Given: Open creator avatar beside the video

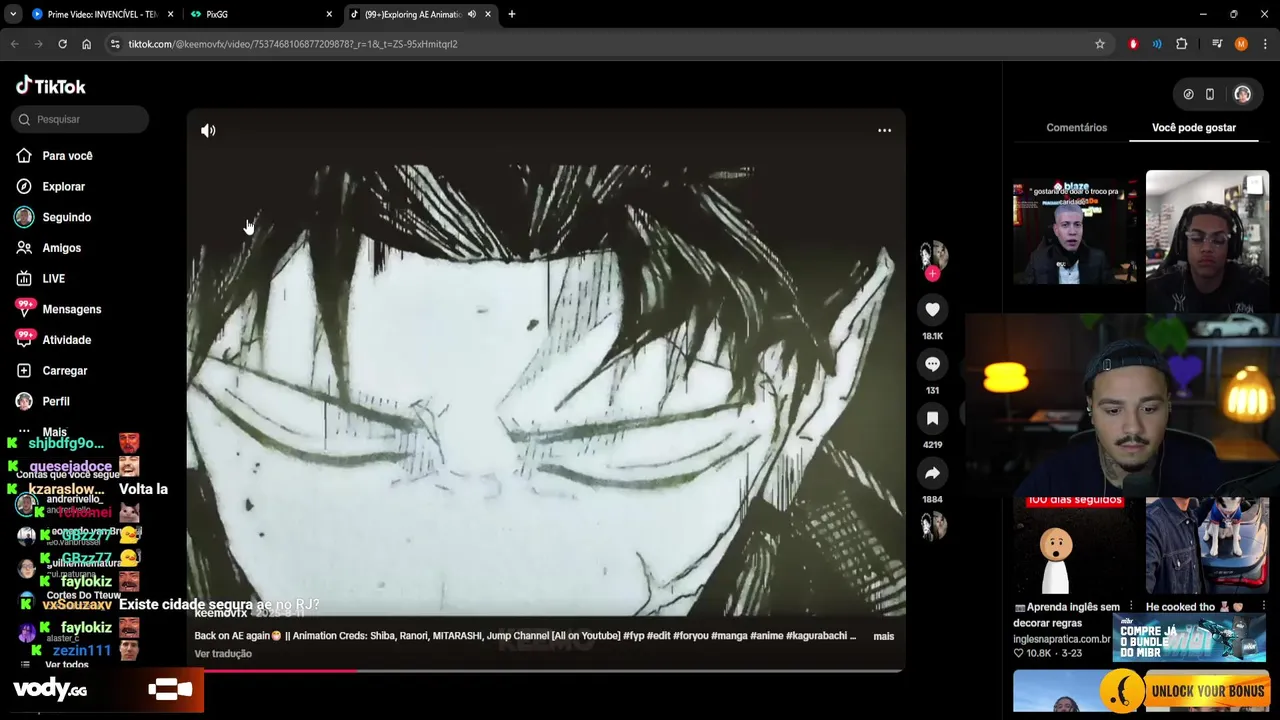Looking at the screenshot, I should 933,255.
